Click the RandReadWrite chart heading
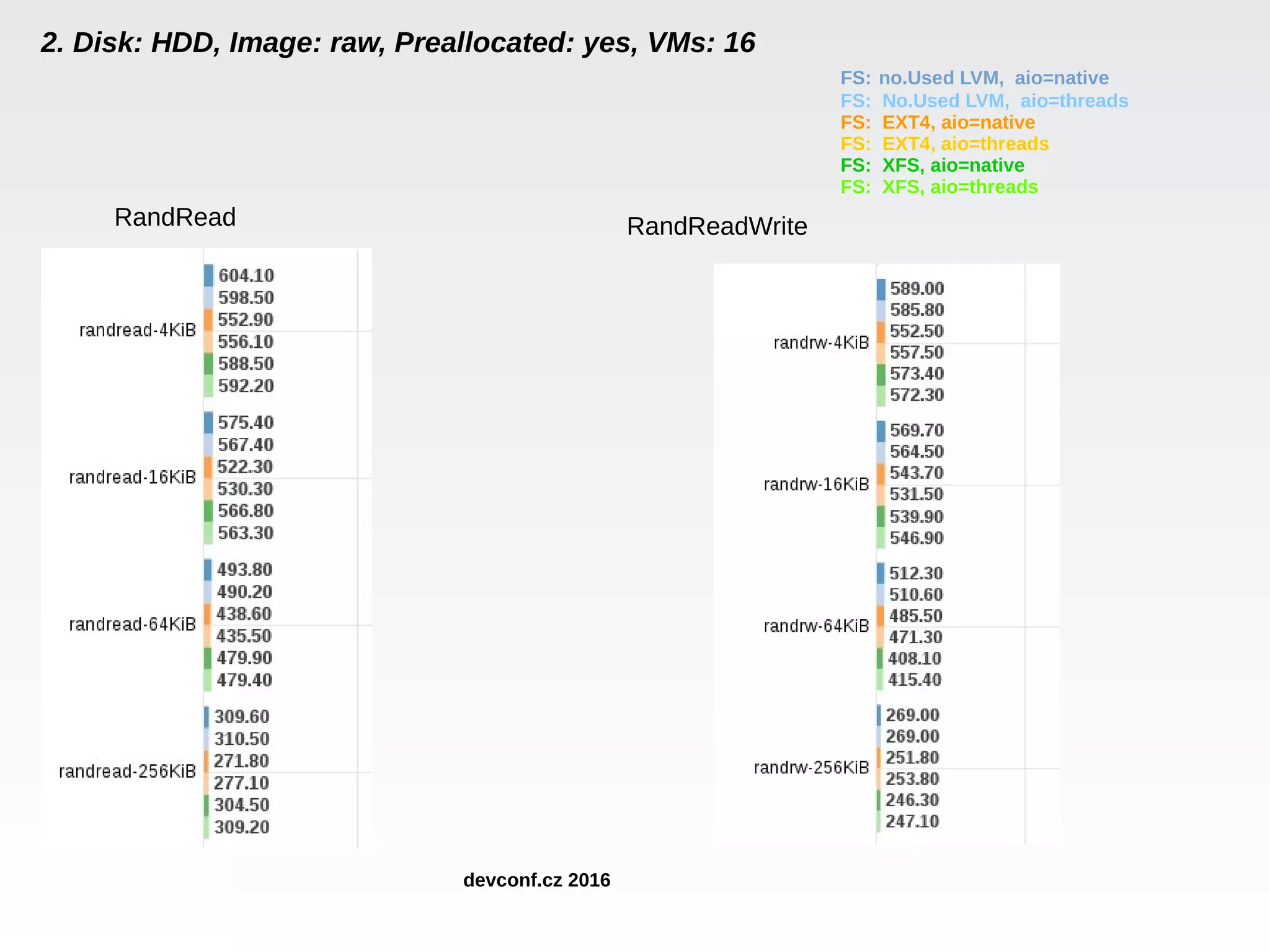Screen dimensions: 1270x952 tap(717, 226)
